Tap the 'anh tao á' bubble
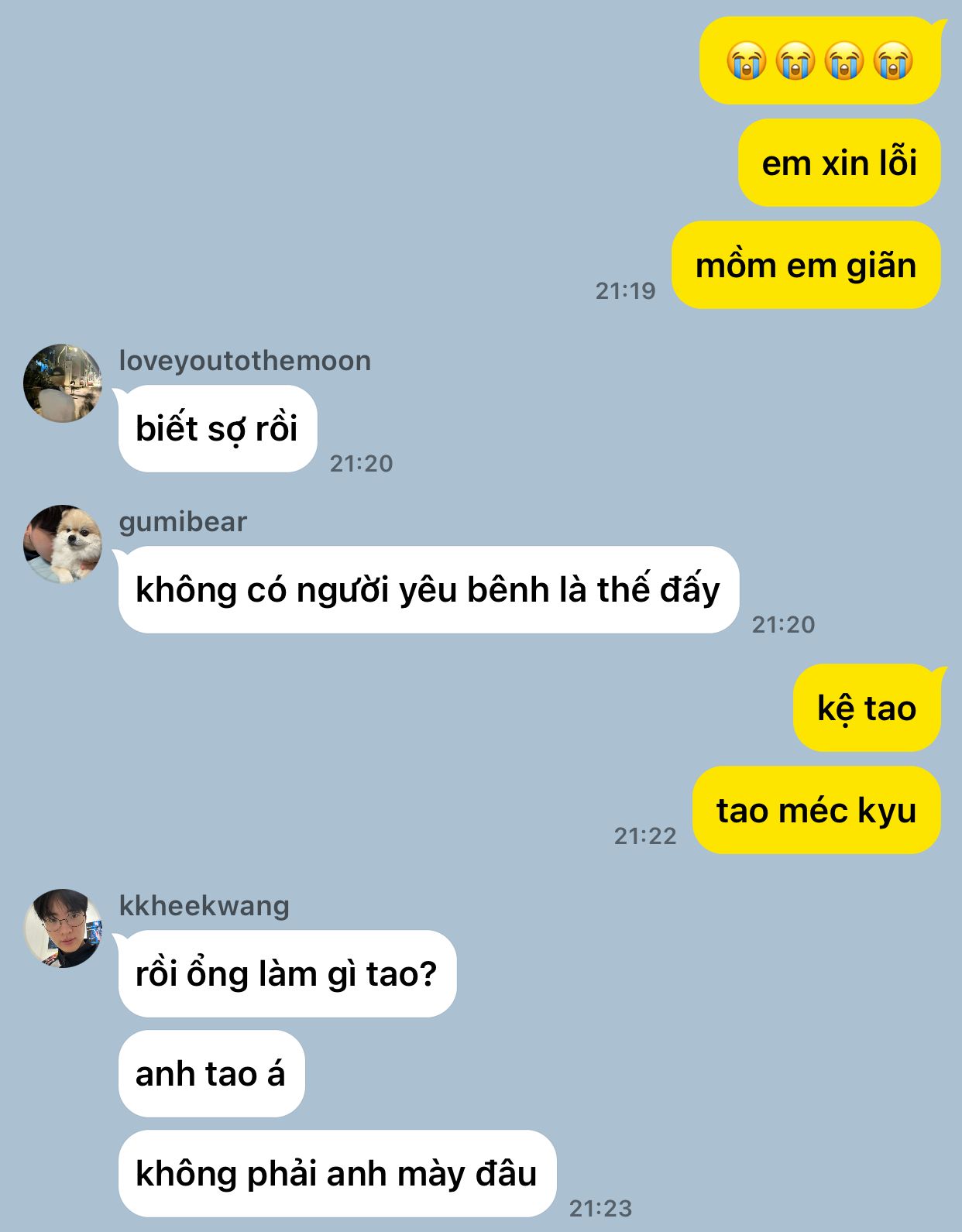The width and height of the screenshot is (962, 1232). tap(211, 1073)
